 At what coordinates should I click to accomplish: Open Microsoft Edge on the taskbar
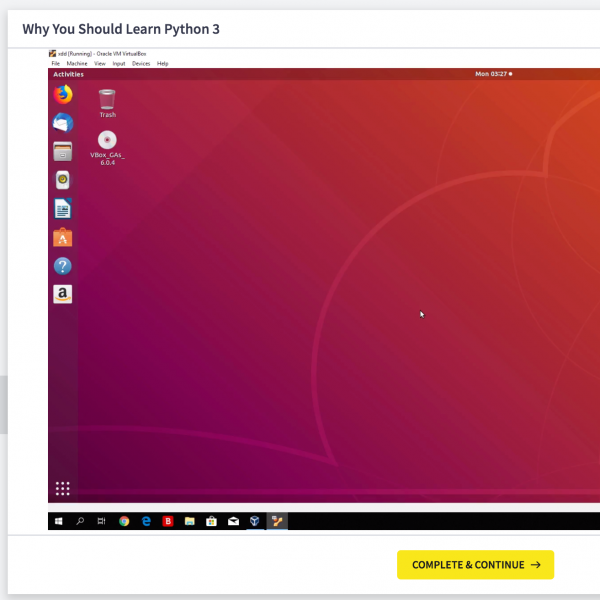point(146,521)
